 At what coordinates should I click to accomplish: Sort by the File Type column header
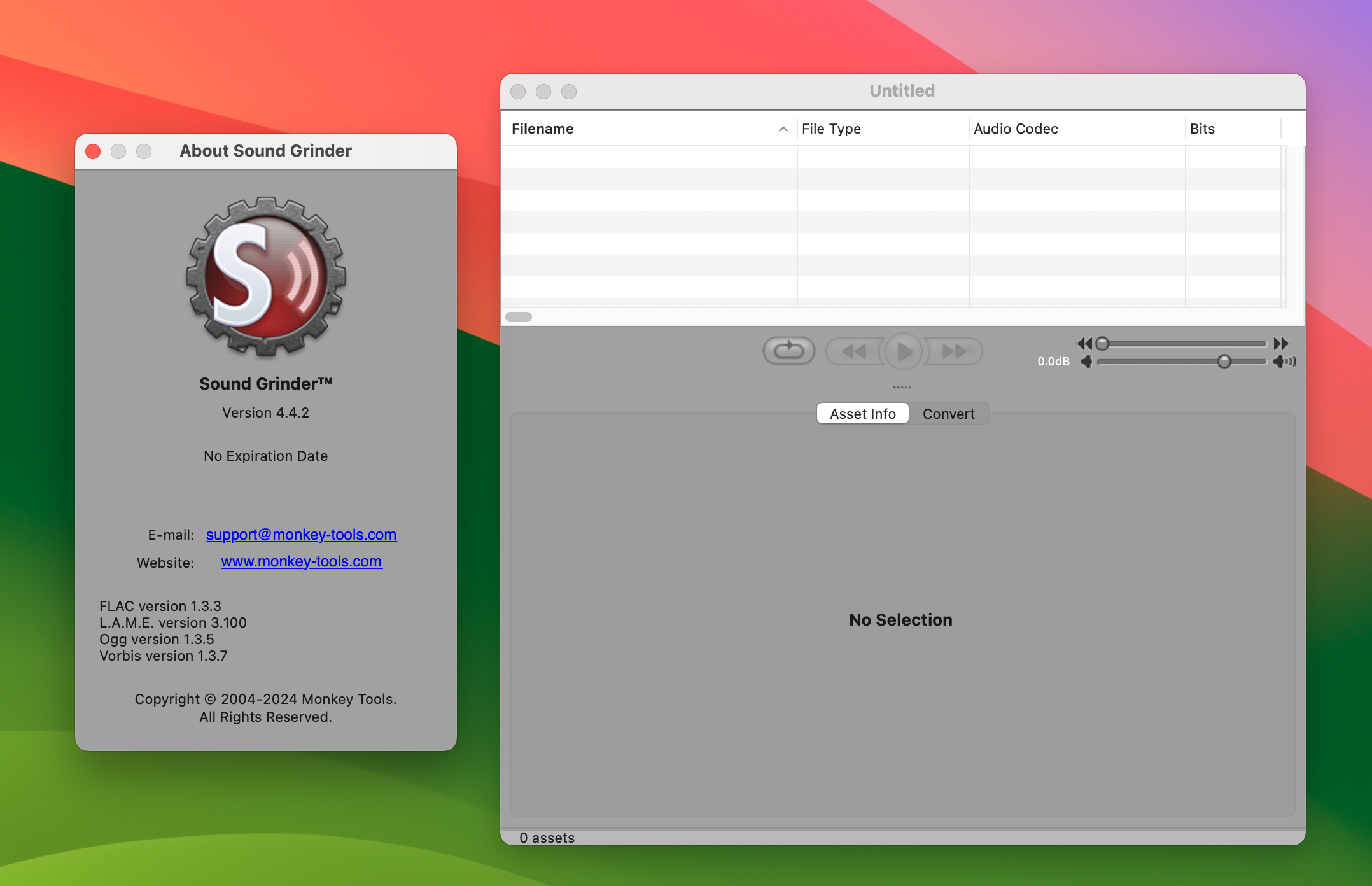coord(831,129)
